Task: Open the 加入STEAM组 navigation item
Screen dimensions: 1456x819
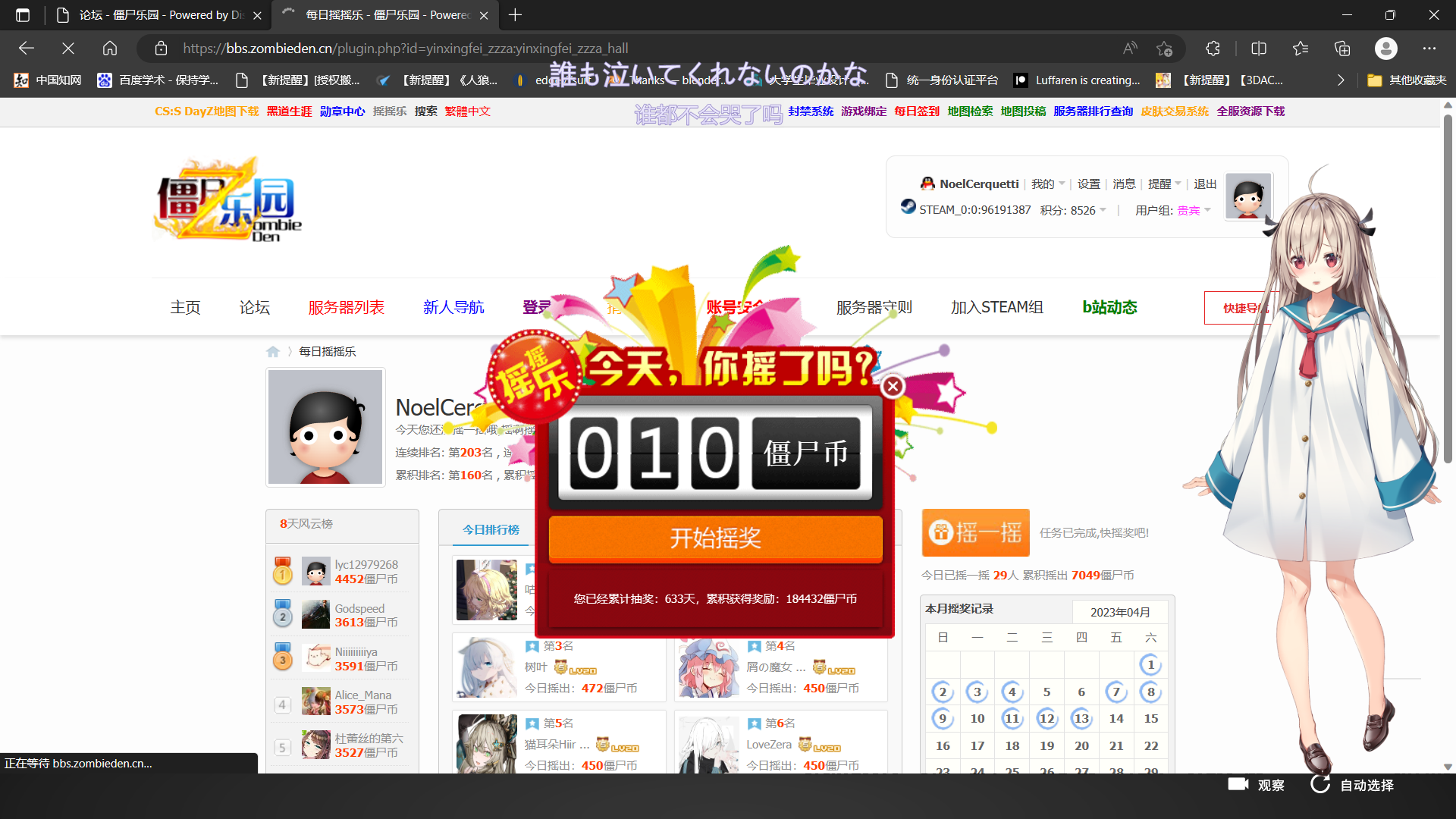Action: pos(996,307)
